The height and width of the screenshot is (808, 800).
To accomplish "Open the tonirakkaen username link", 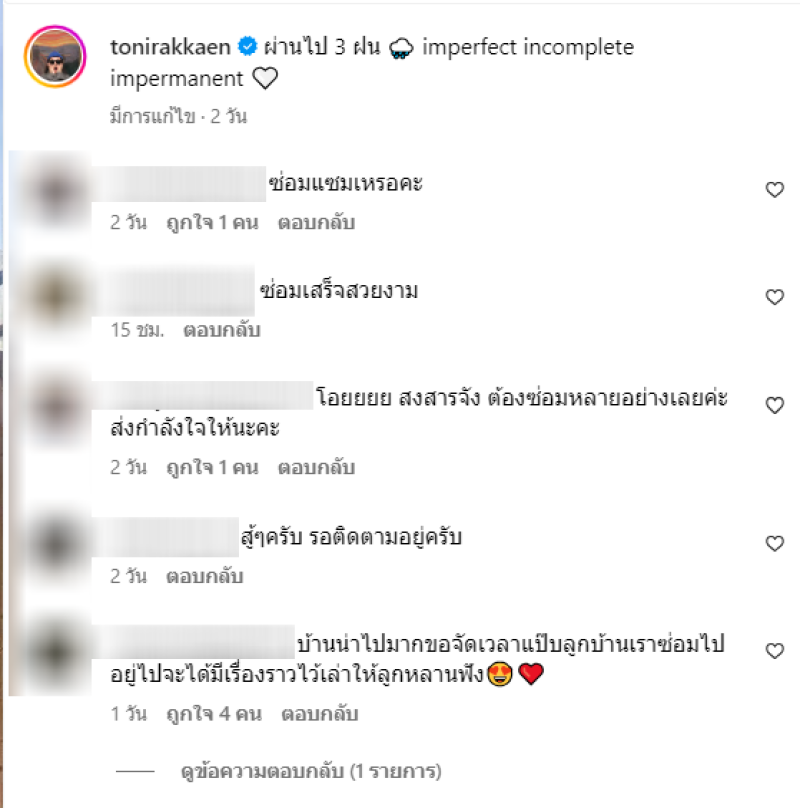I will pyautogui.click(x=170, y=47).
